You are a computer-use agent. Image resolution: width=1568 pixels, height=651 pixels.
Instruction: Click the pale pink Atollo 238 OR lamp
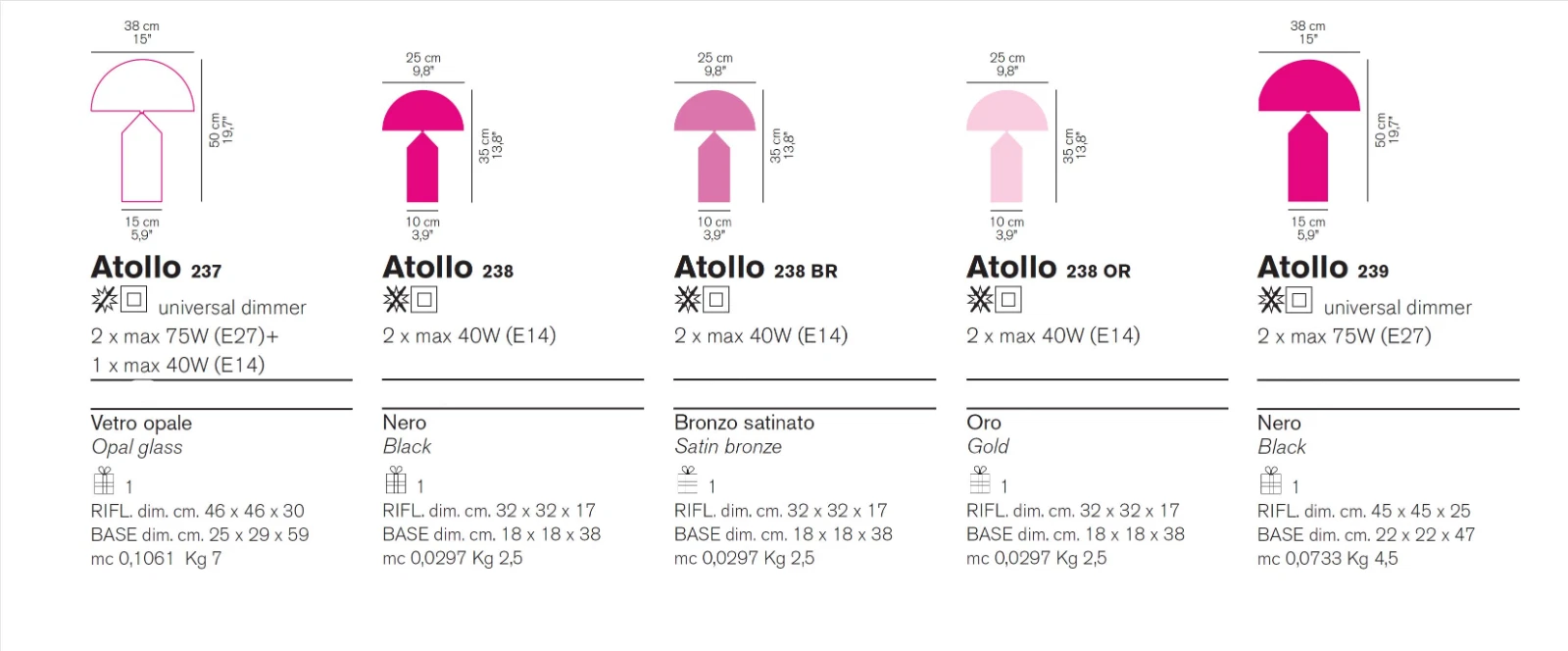pyautogui.click(x=1006, y=146)
